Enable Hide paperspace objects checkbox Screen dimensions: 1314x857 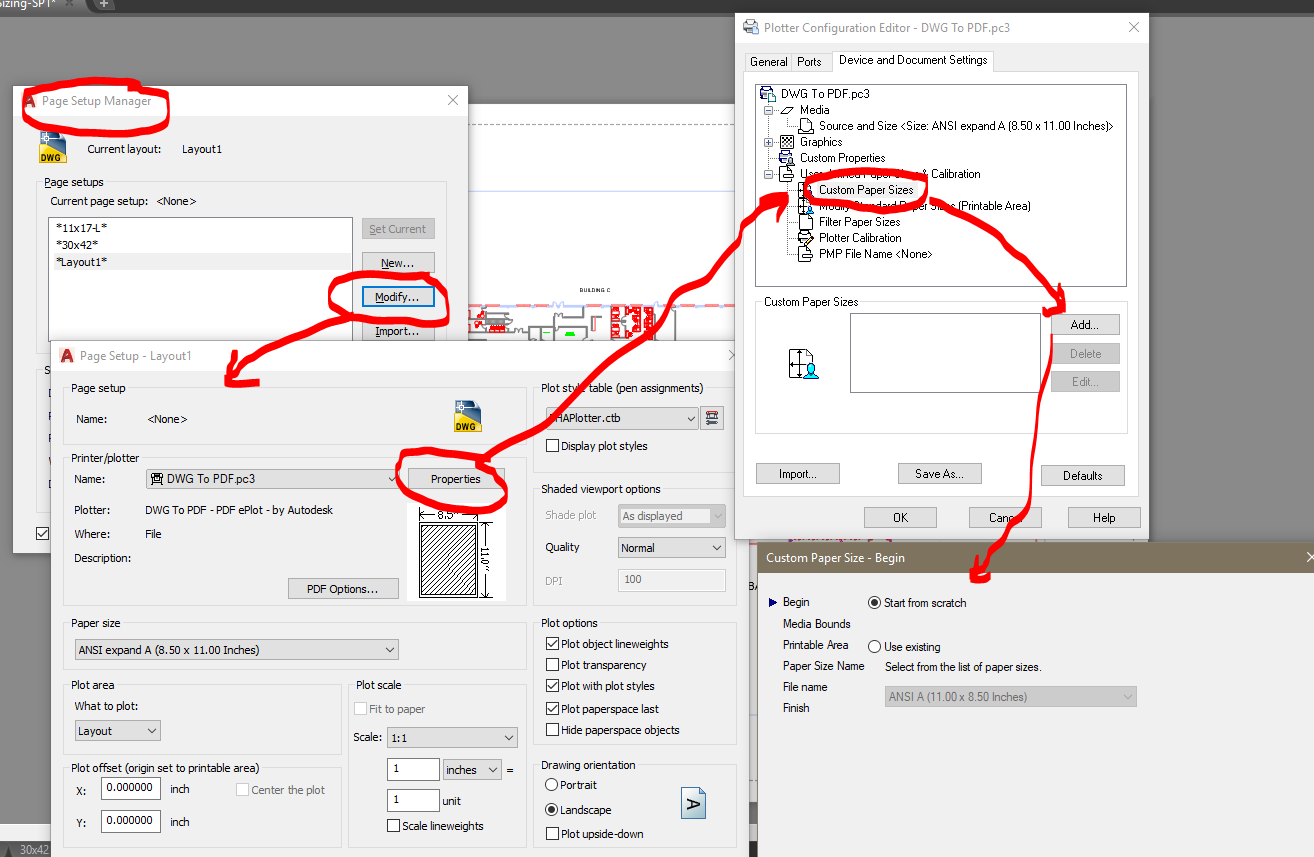click(x=553, y=730)
